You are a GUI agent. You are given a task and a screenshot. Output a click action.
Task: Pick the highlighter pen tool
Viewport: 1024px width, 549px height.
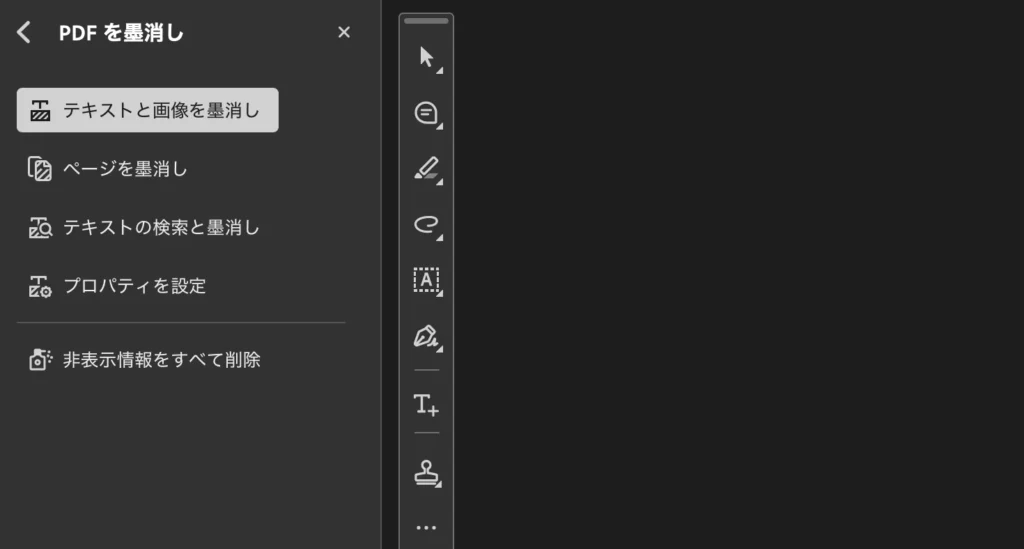427,169
